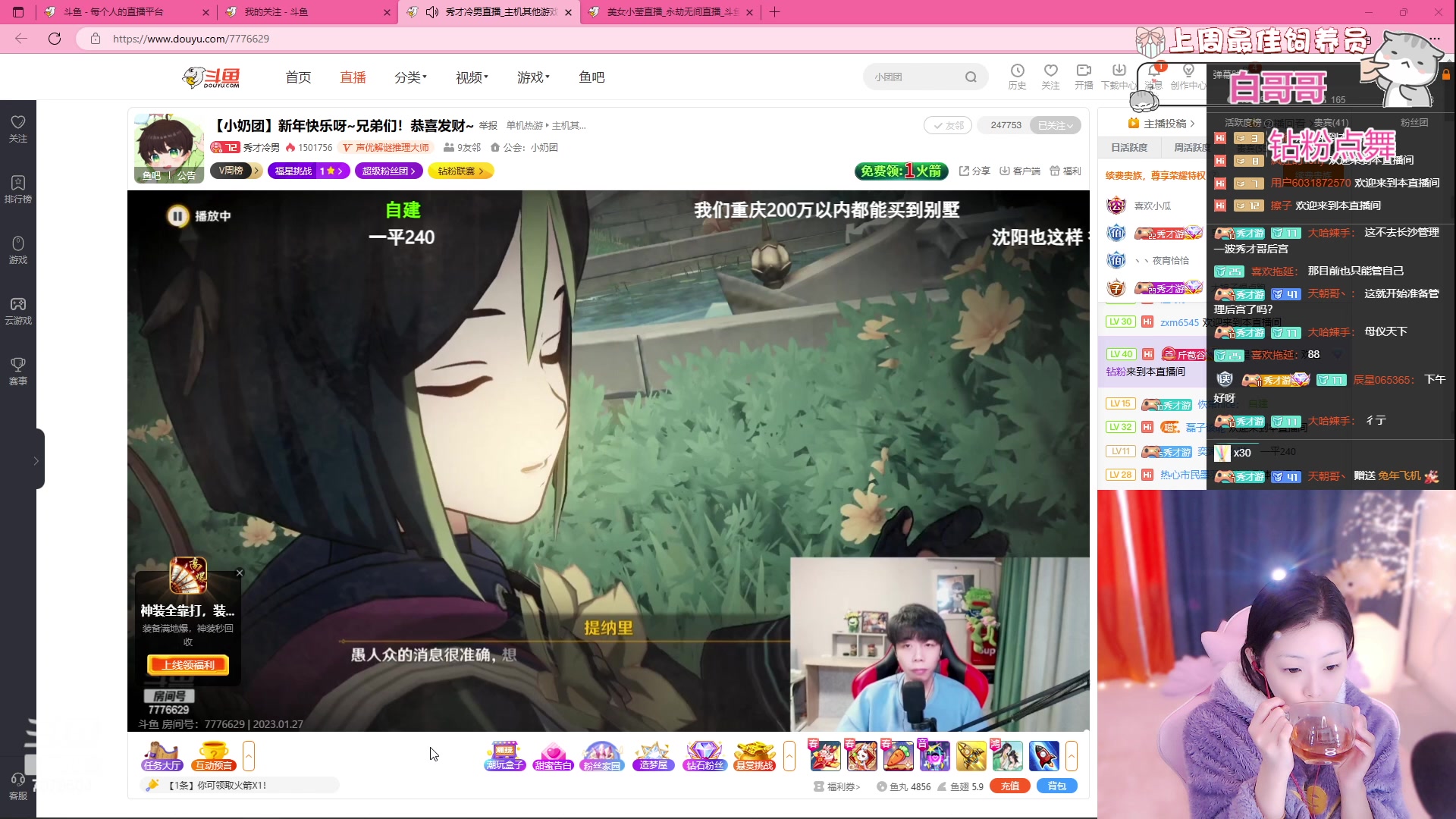
Task: Open the 分类 dropdown menu
Action: 410,77
